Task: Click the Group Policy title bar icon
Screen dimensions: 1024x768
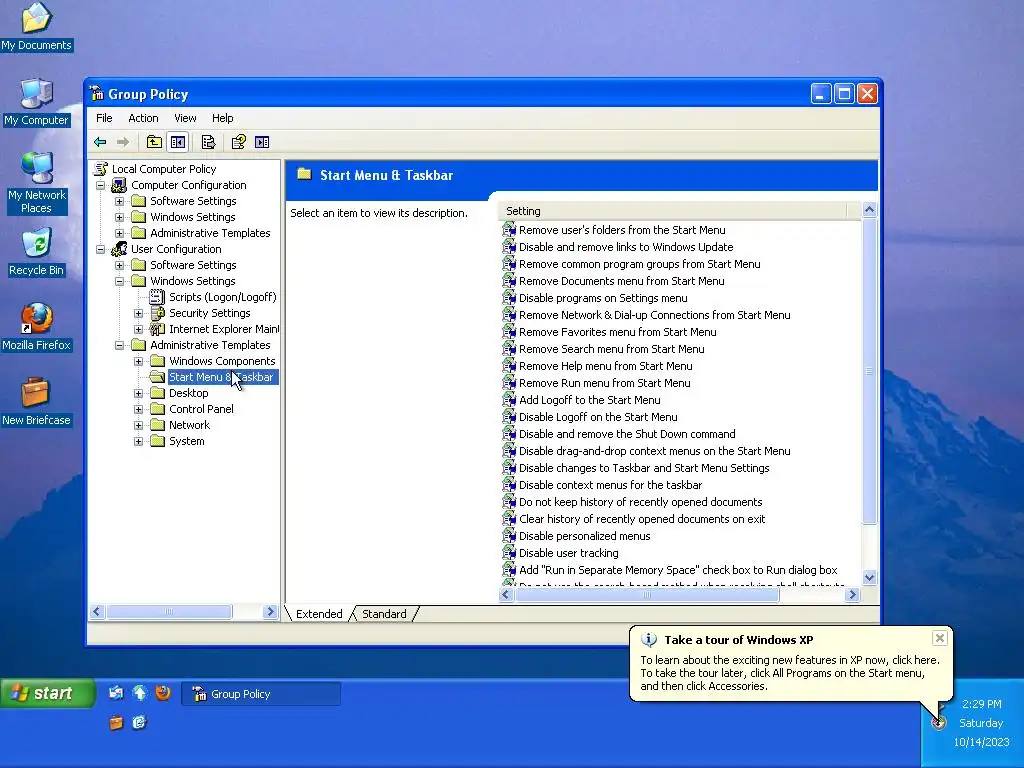Action: (97, 93)
